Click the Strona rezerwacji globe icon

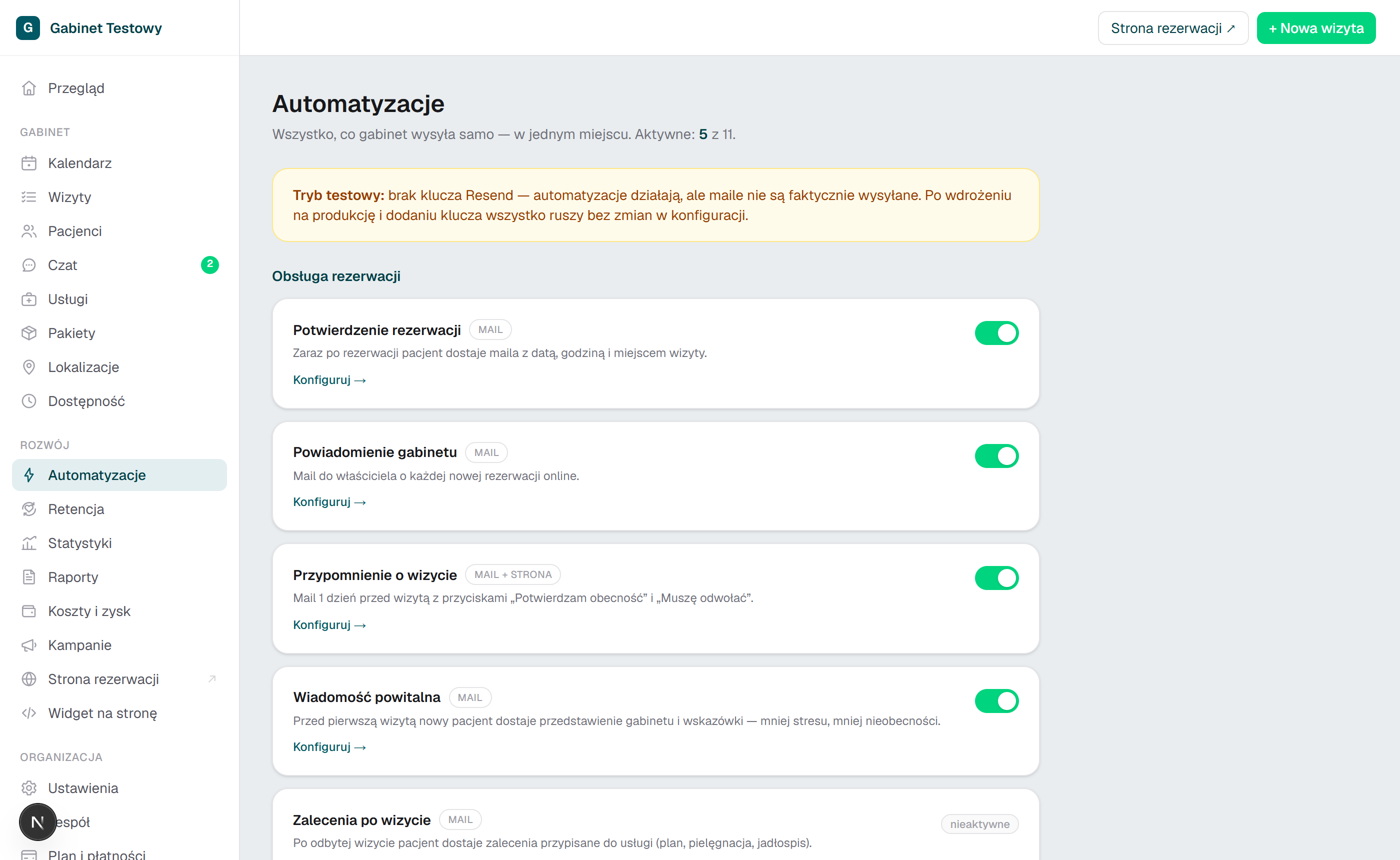(29, 679)
